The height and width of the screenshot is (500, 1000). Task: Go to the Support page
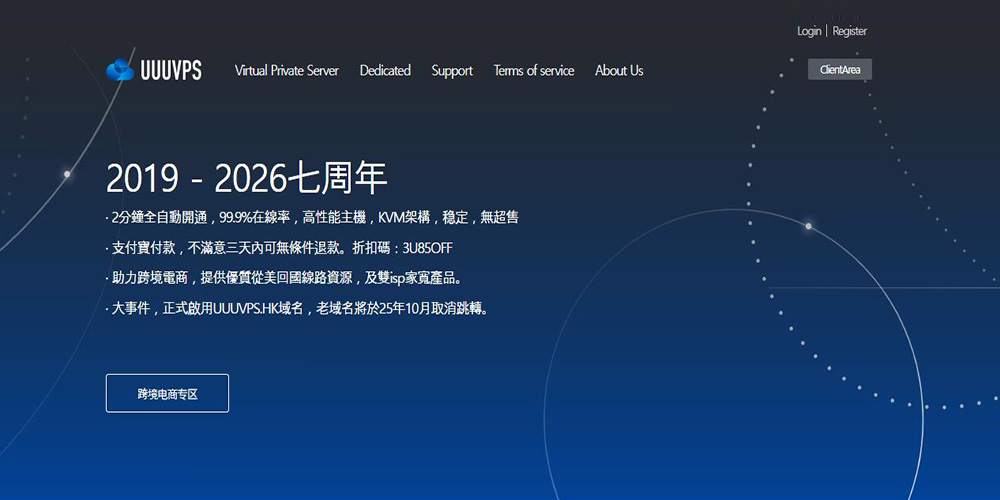tap(452, 71)
